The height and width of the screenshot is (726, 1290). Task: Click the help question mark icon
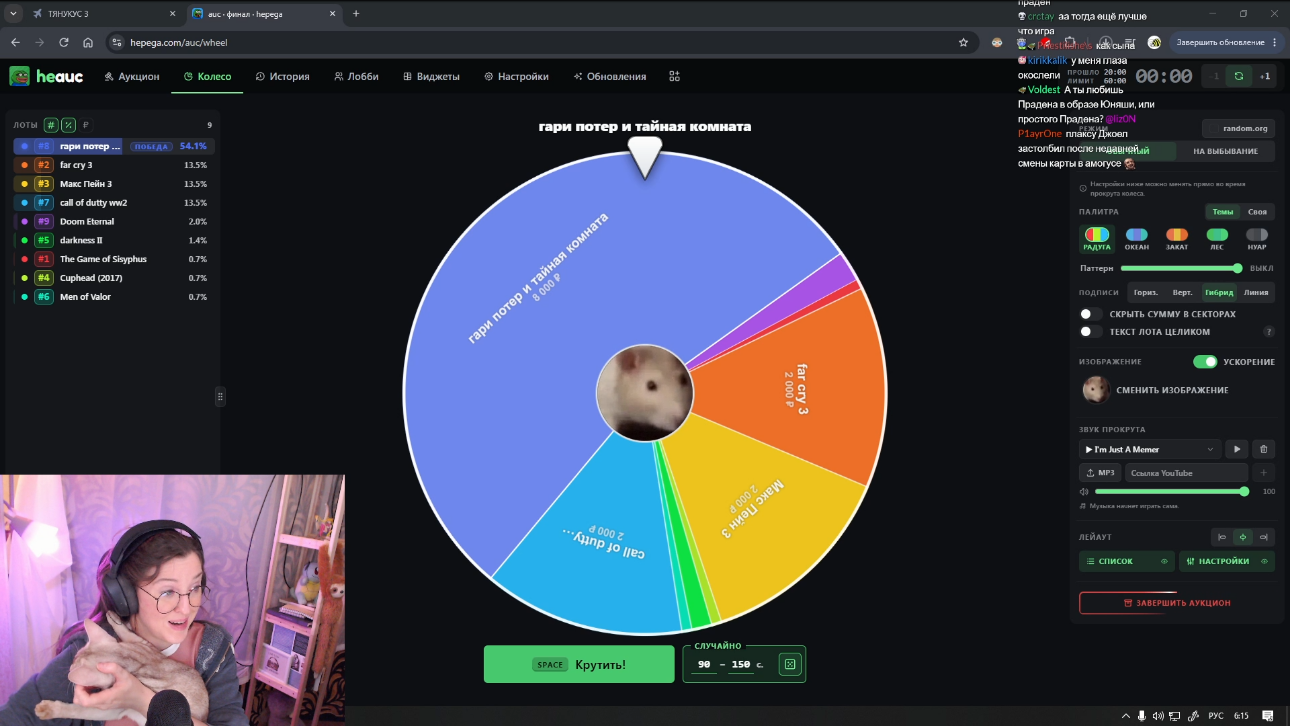pos(1269,332)
